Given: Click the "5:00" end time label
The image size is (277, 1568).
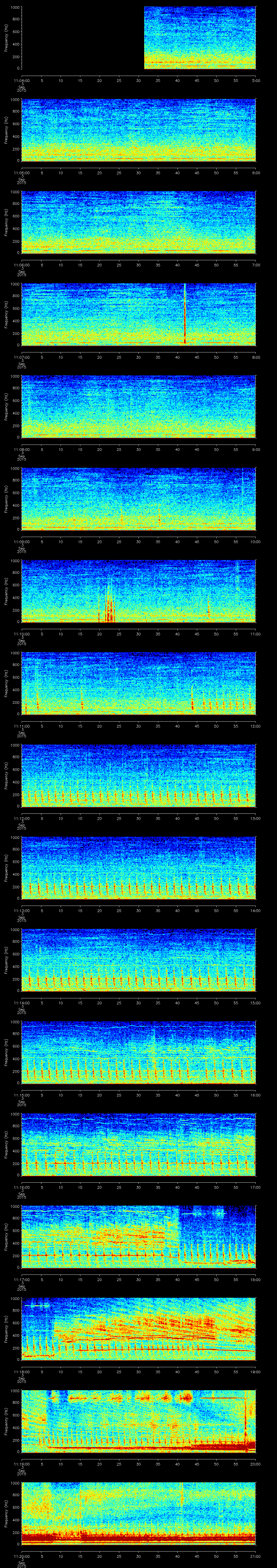Looking at the screenshot, I should pos(256,80).
